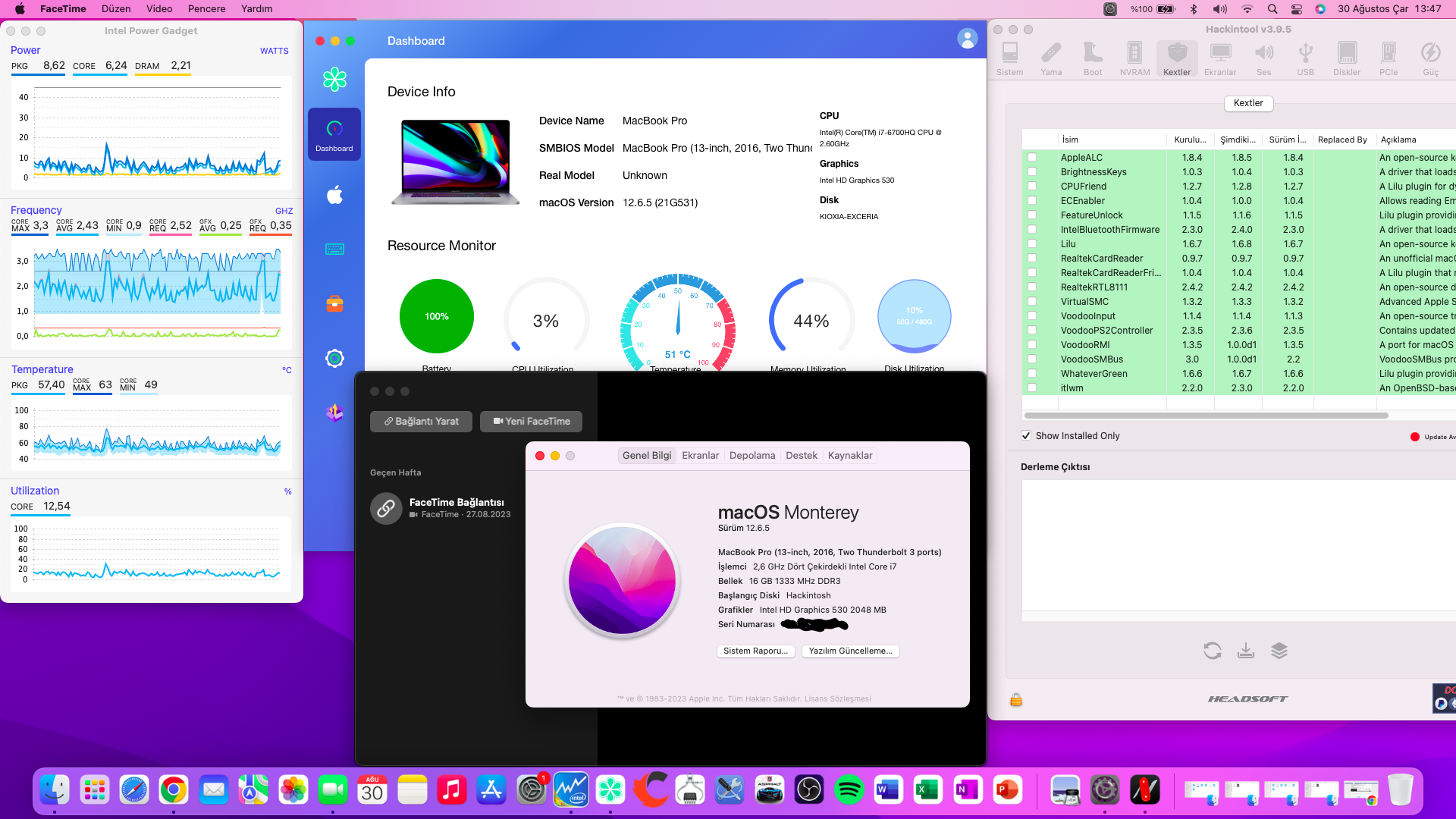The width and height of the screenshot is (1456, 819).
Task: Select the FaceTime Bağlantısı entry from 27.08.2023
Action: [440, 508]
